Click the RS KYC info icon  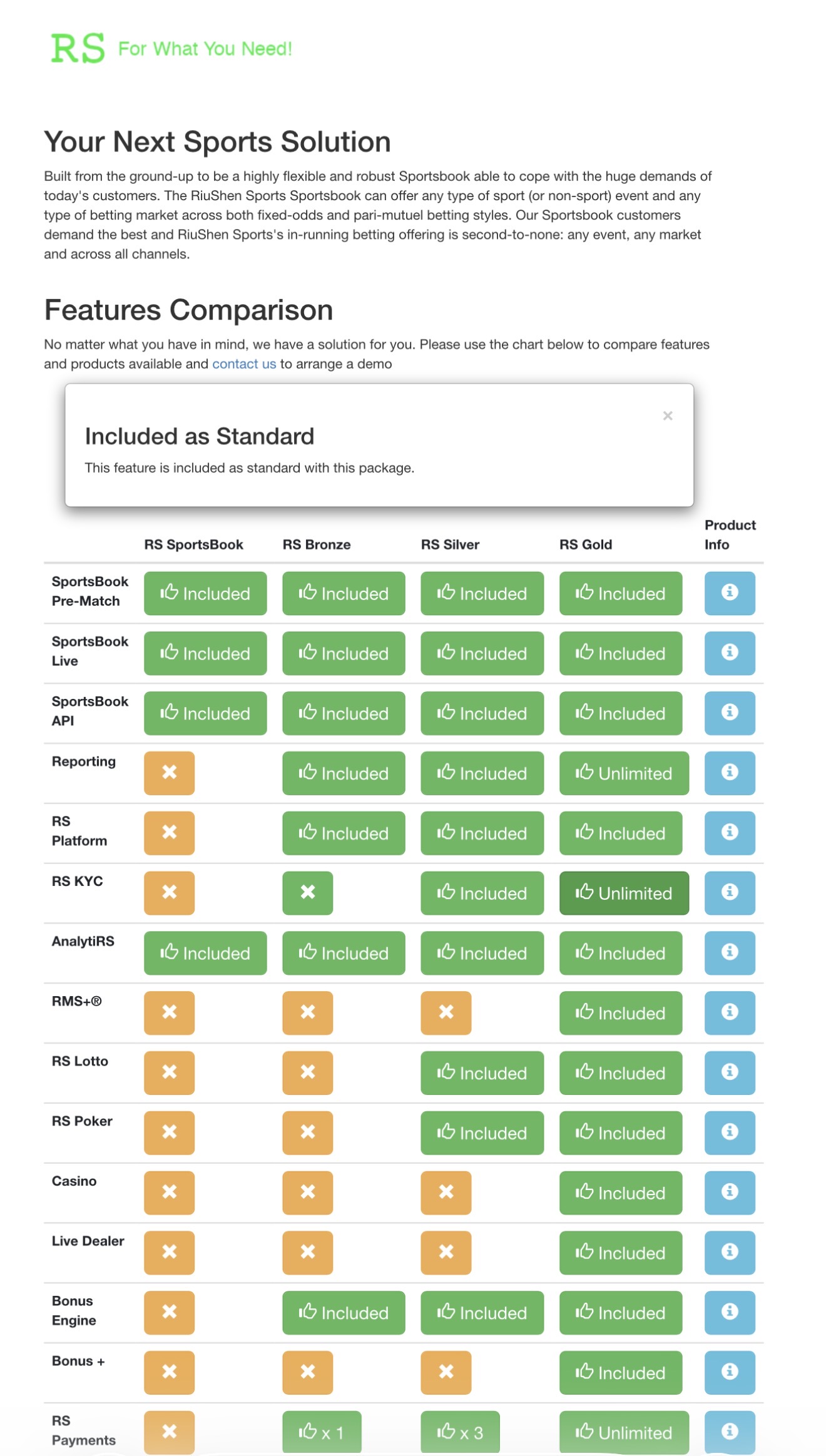tap(729, 893)
